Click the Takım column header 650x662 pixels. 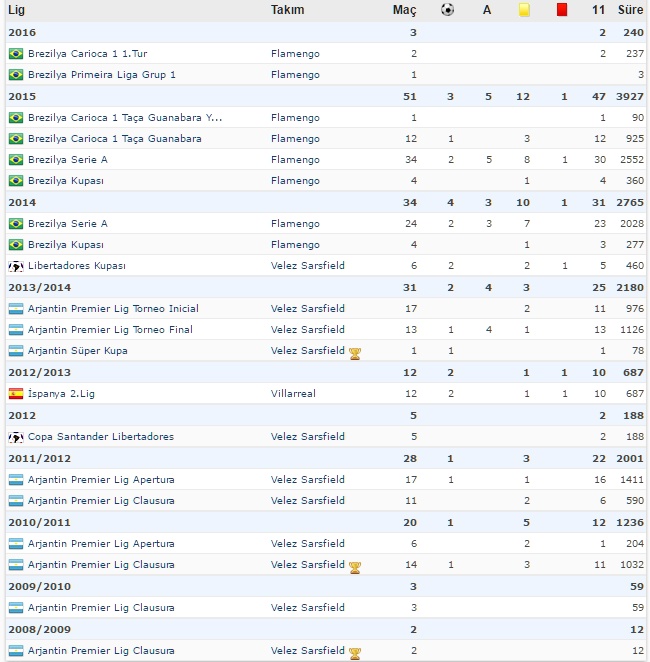point(287,10)
